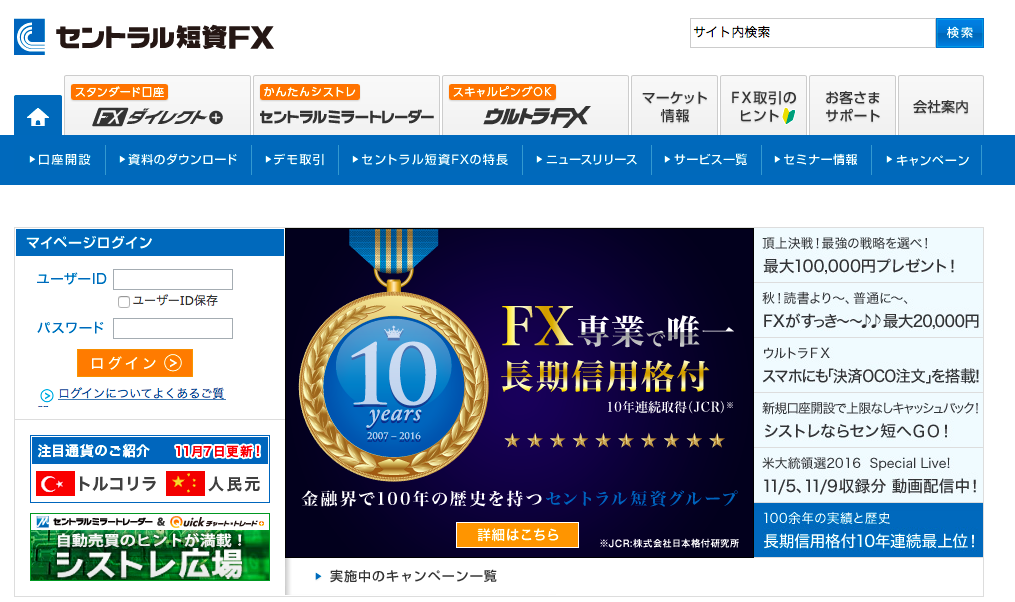The image size is (1015, 602).
Task: Open デモ取引 menu item
Action: pyautogui.click(x=295, y=160)
